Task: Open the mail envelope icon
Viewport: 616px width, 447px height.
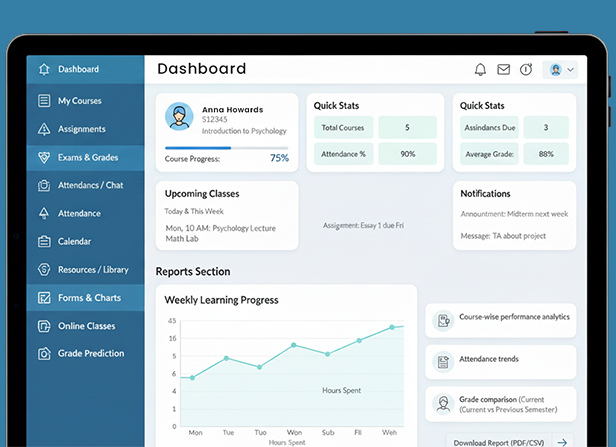Action: click(504, 70)
